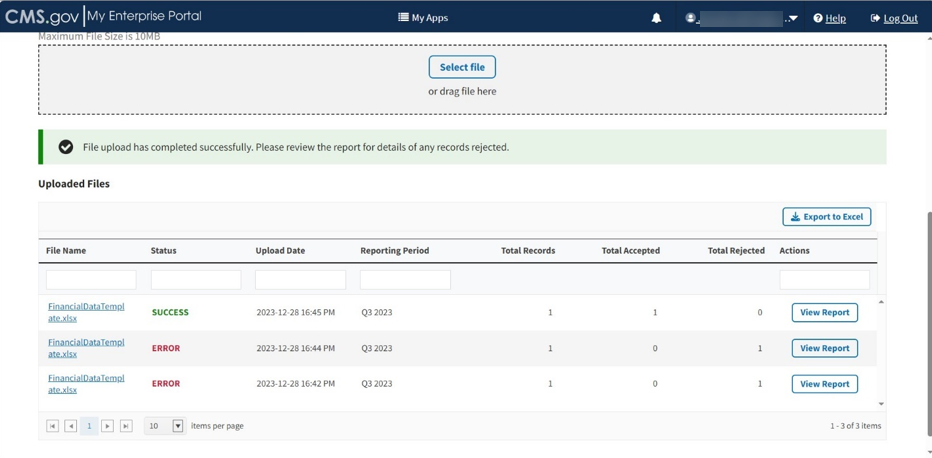The width and height of the screenshot is (932, 458).
Task: Log out of the portal
Action: 894,18
